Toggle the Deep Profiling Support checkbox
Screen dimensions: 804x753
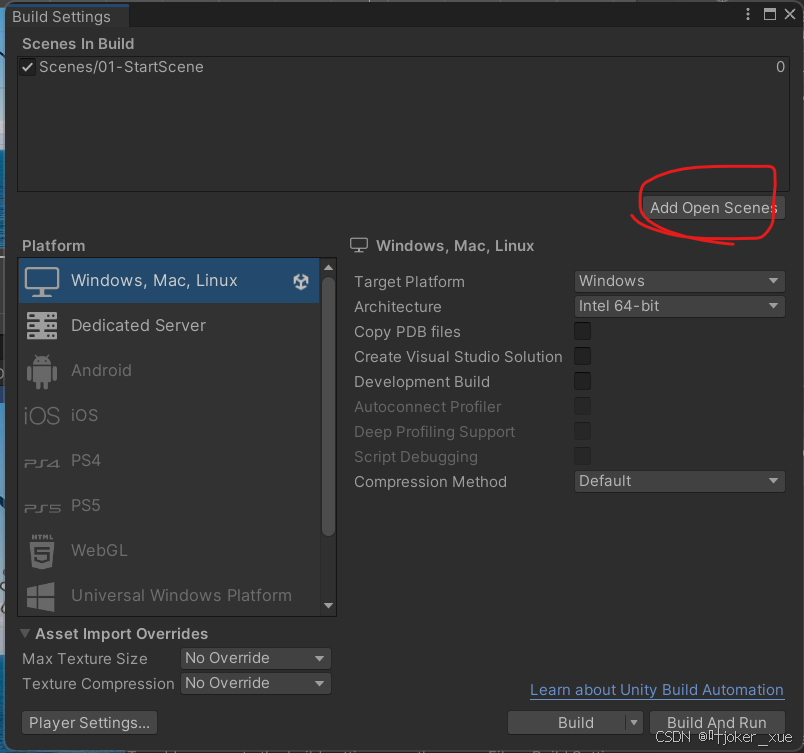pos(582,432)
